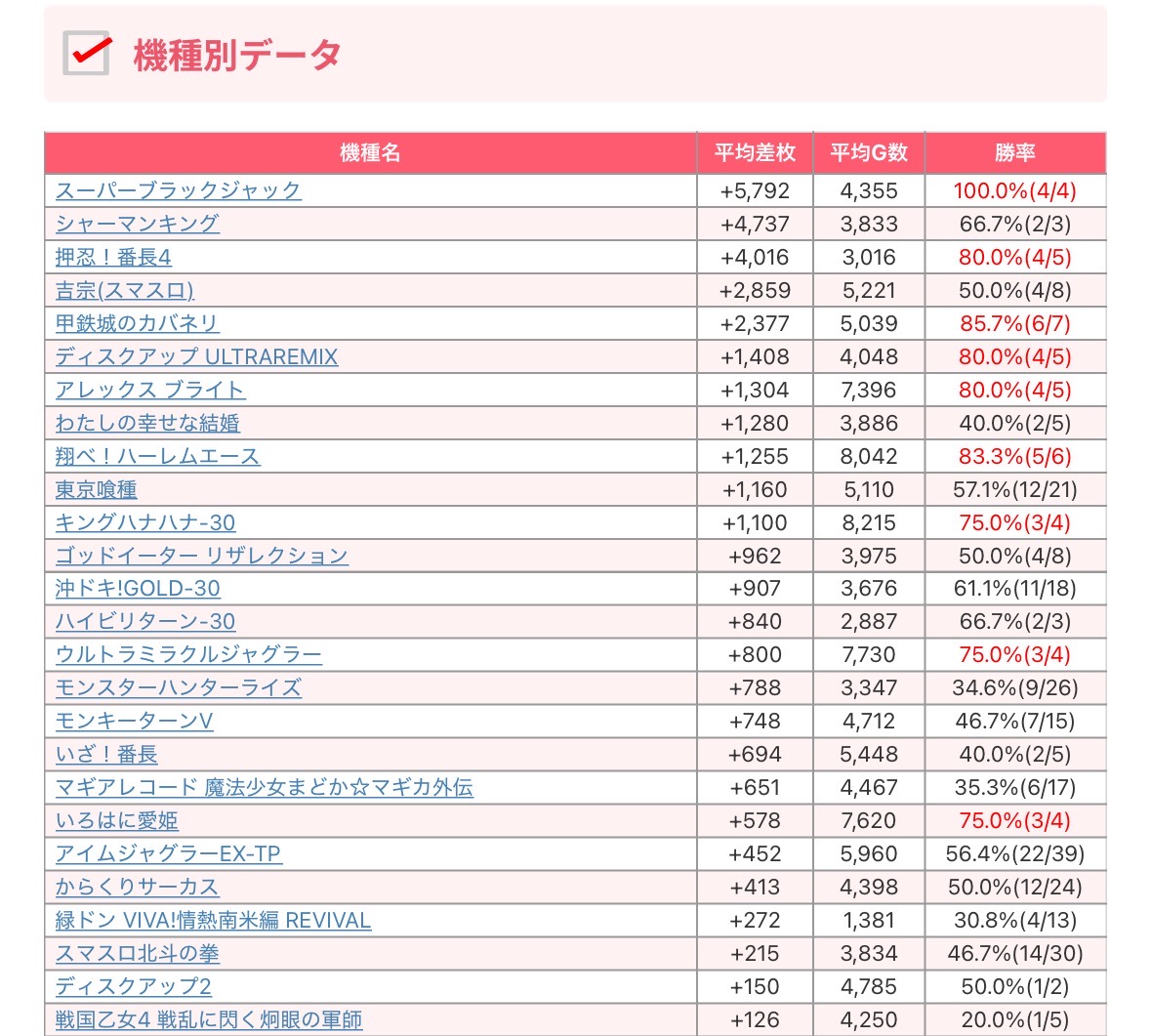Select the +5,792 average difference value

click(755, 191)
